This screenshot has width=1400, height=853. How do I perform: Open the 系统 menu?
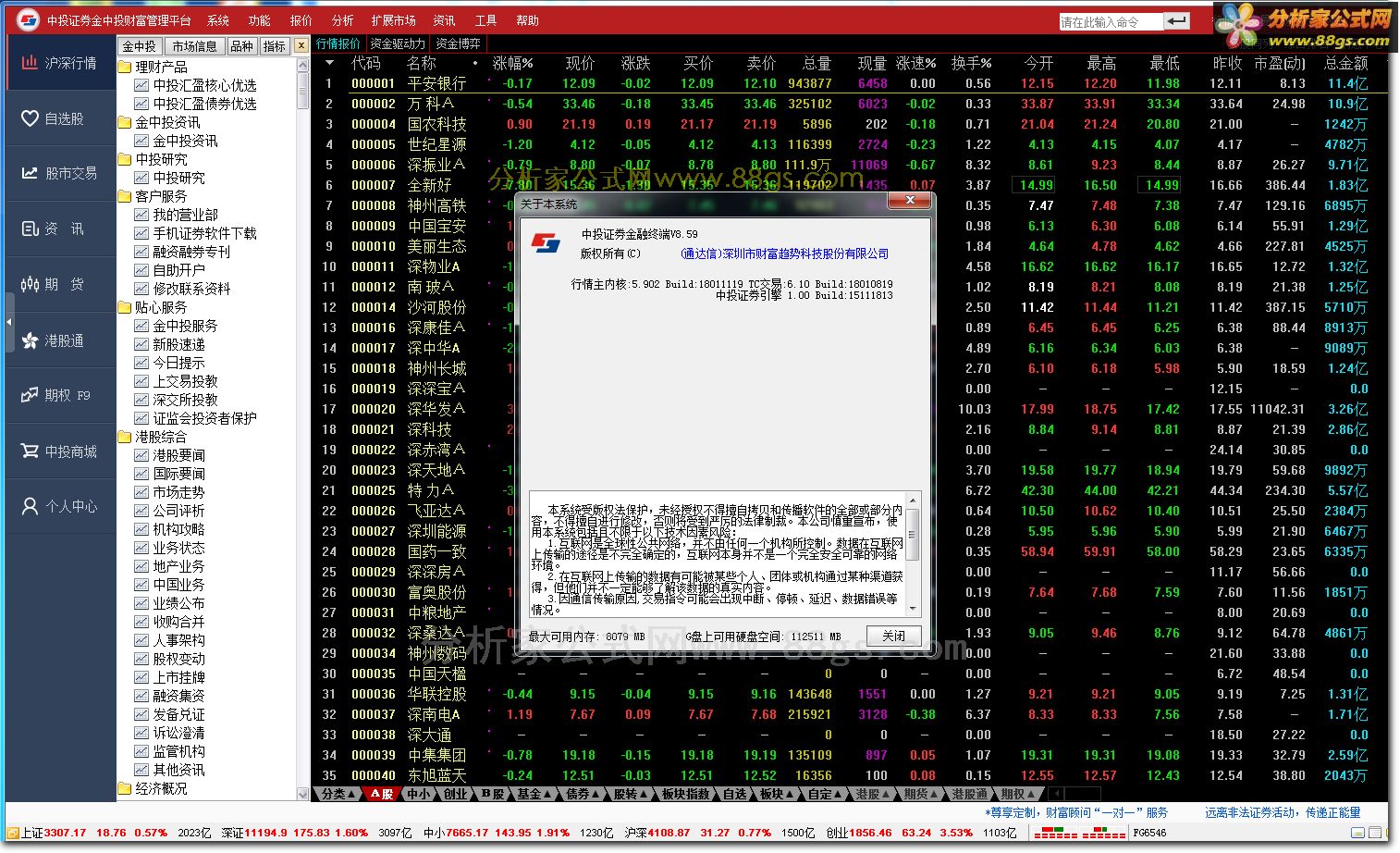coord(218,20)
